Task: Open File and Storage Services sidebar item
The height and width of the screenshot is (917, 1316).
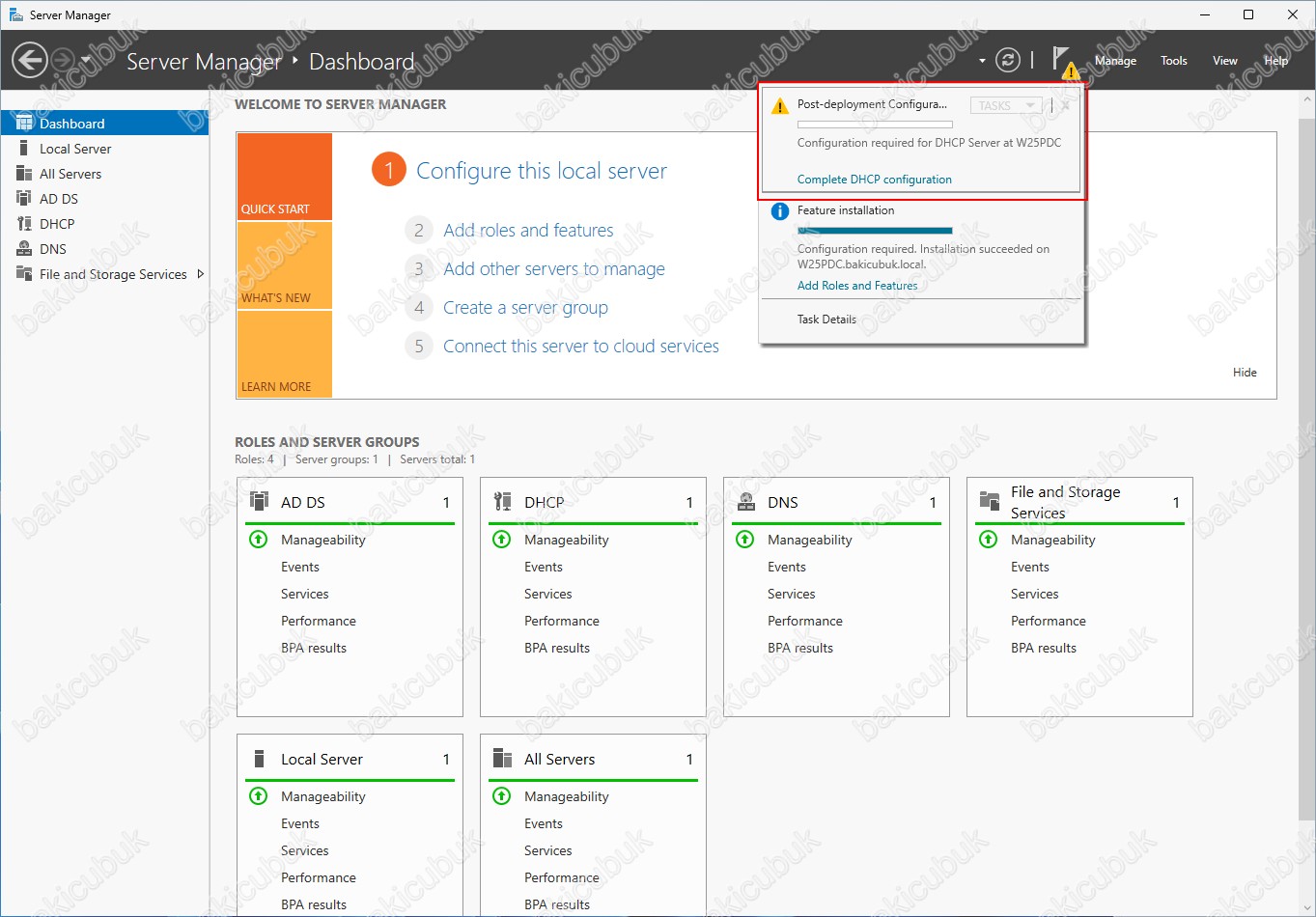Action: coord(104,274)
